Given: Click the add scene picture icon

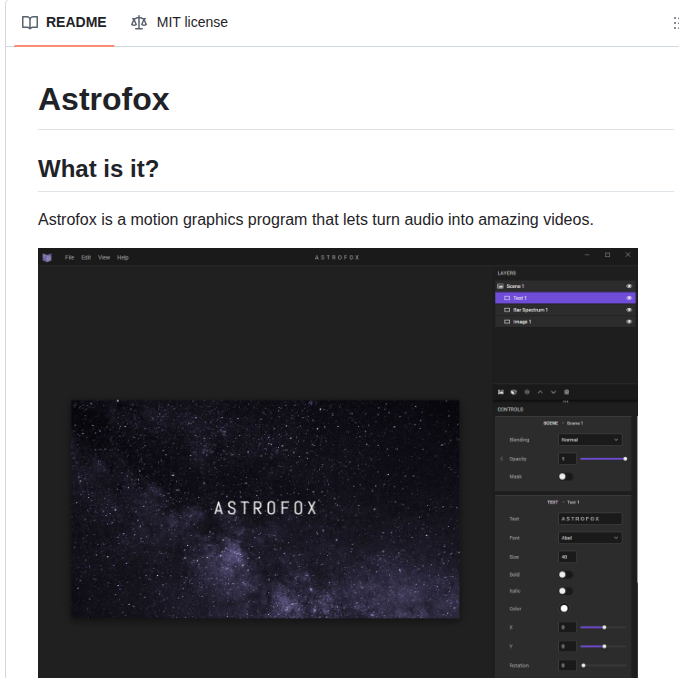Looking at the screenshot, I should 501,392.
